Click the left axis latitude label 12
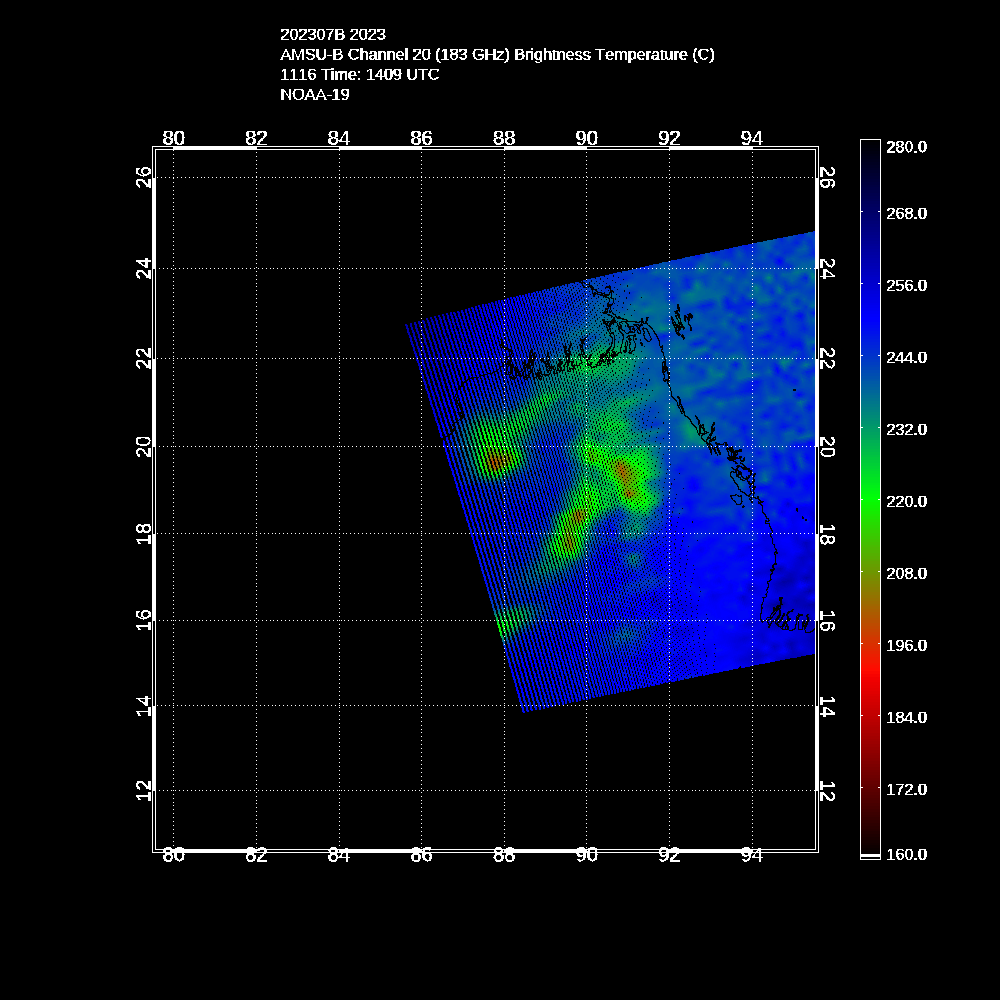The height and width of the screenshot is (1000, 1000). tap(145, 790)
